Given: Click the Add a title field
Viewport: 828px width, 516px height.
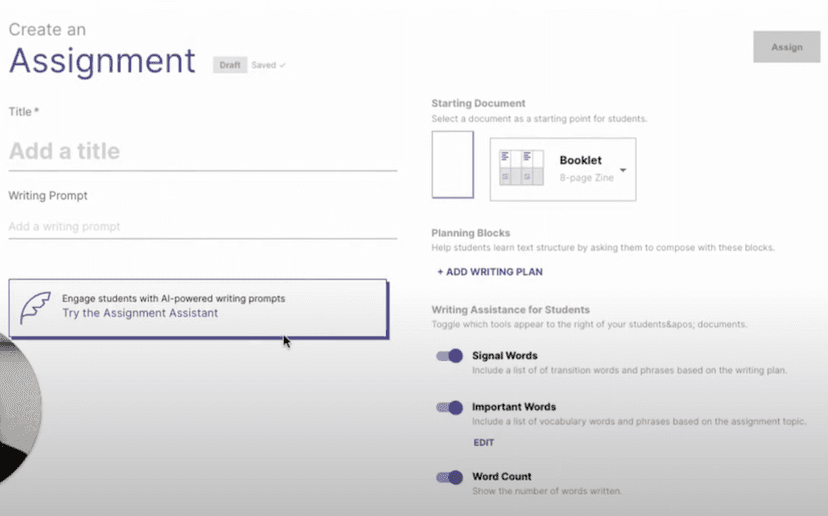Looking at the screenshot, I should coord(200,152).
